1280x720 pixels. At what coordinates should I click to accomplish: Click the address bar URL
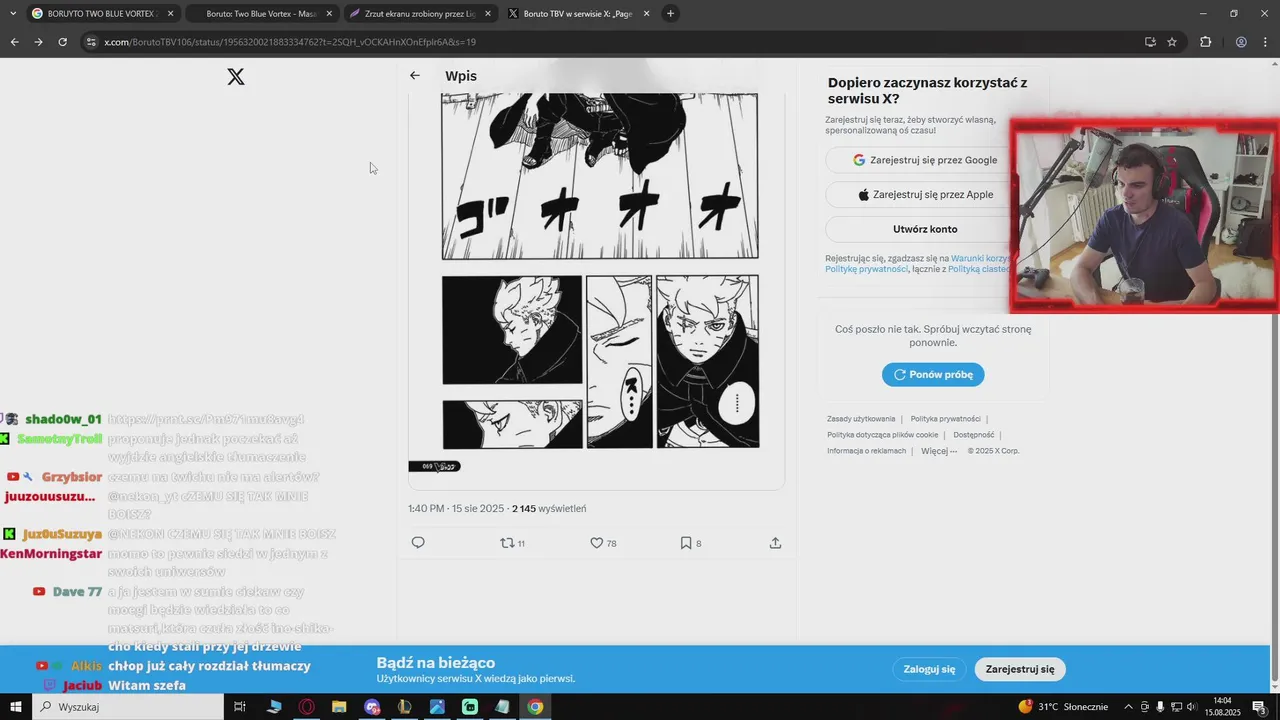290,42
